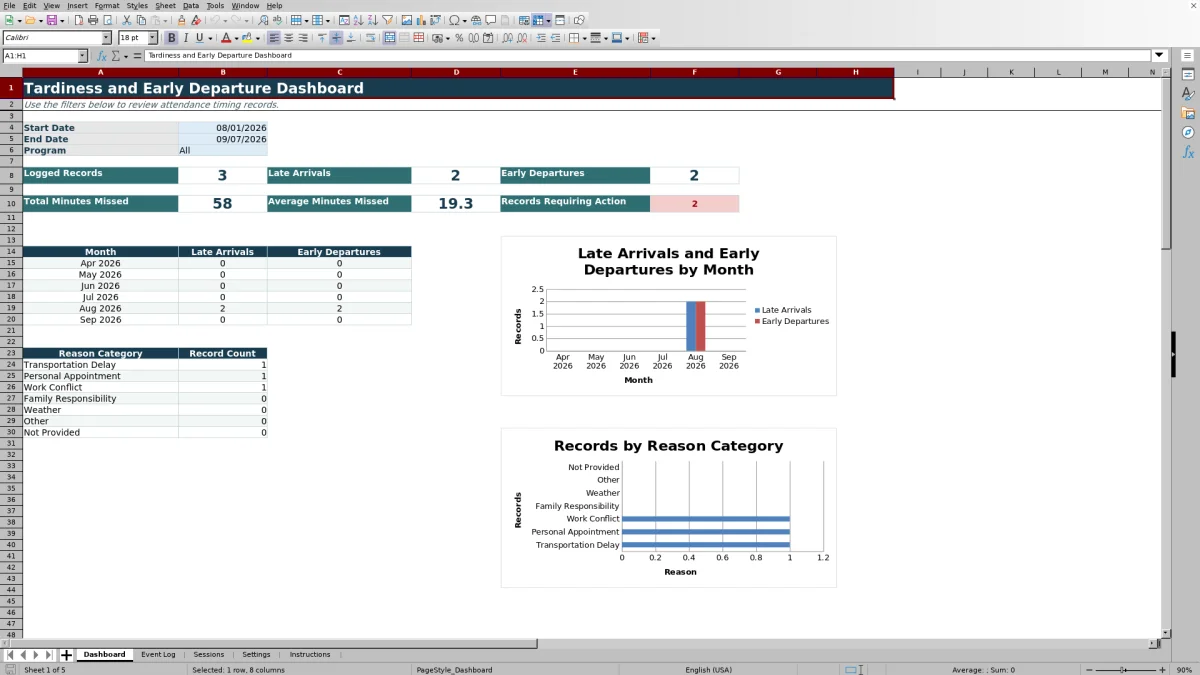1200x675 pixels.
Task: Apply the red font color swatch
Action: 225,38
